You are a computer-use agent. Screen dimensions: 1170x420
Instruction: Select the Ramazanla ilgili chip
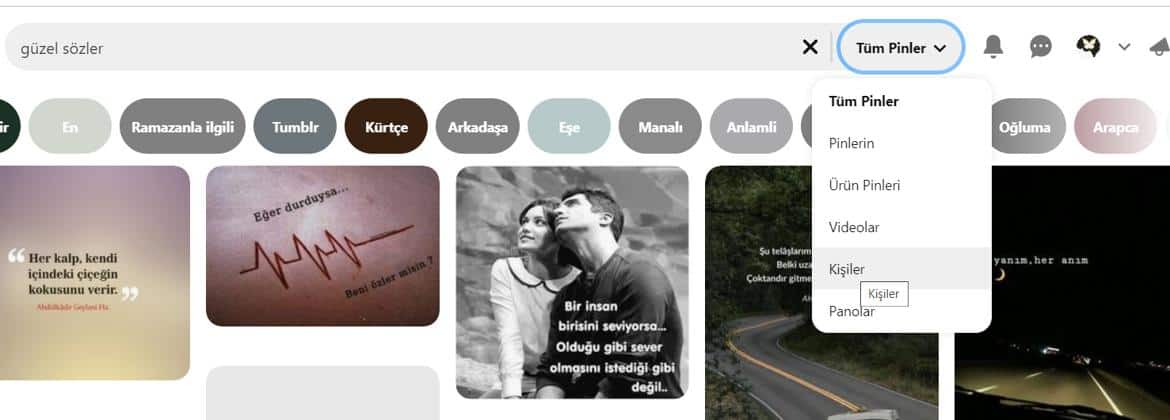[183, 127]
